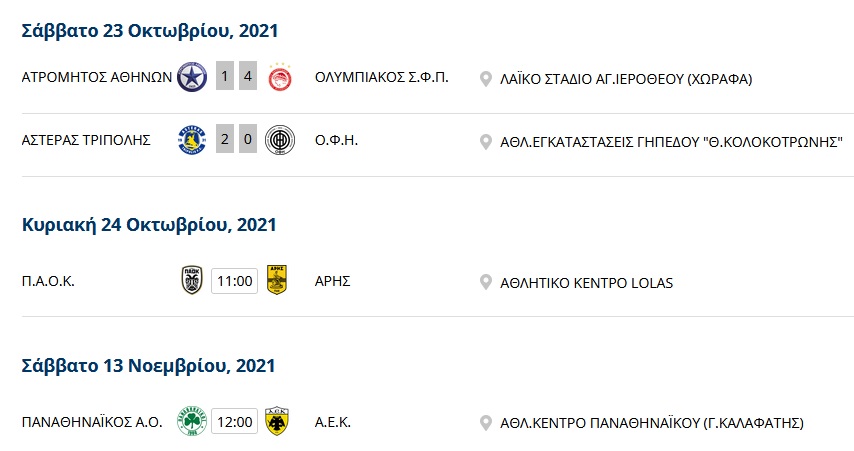Open the ΠΑΝΑΘΗΝΑΪΚΟΣ Α.Ο. team name
854x451 pixels.
click(x=92, y=422)
